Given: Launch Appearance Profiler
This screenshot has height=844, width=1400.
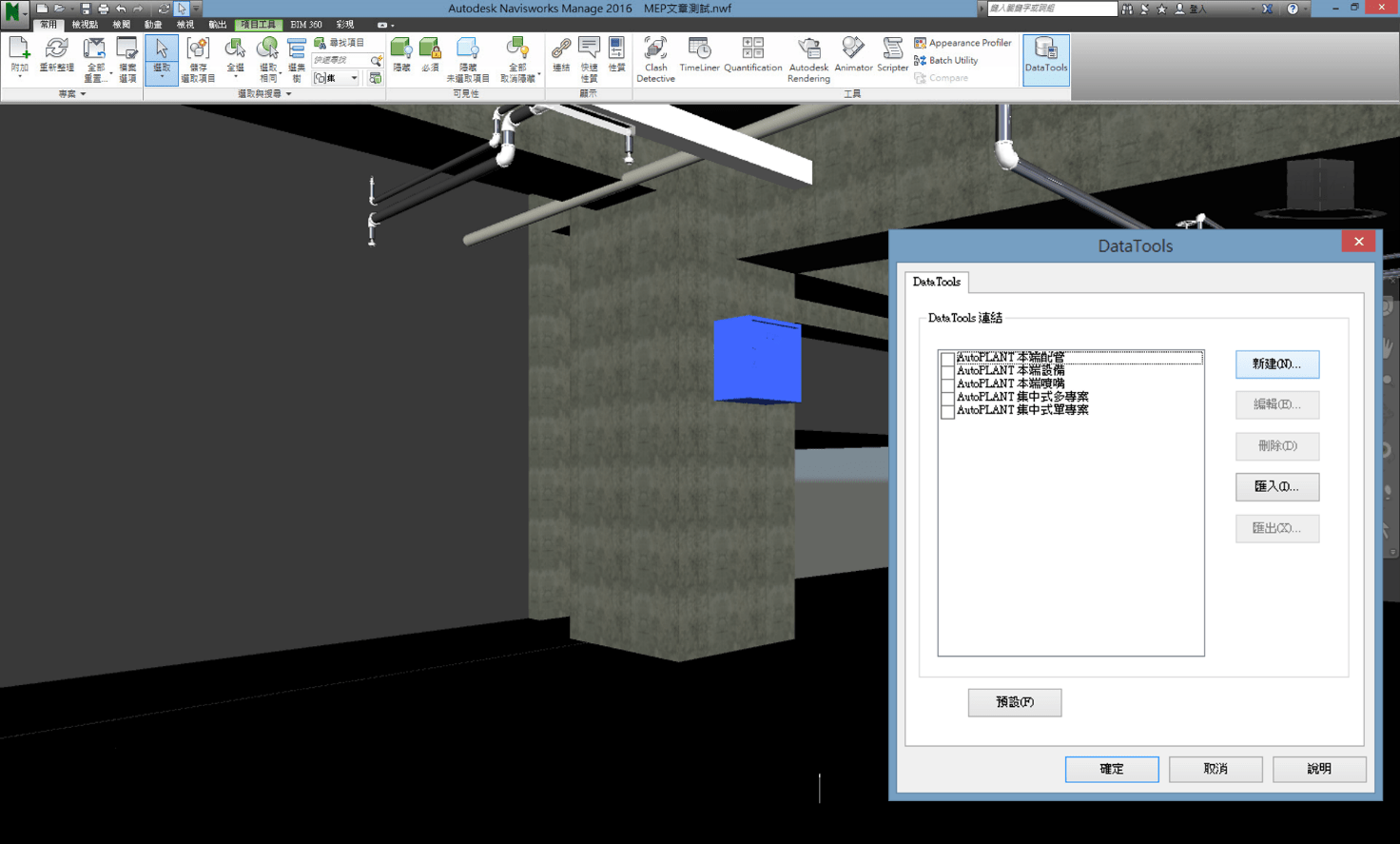Looking at the screenshot, I should (962, 43).
